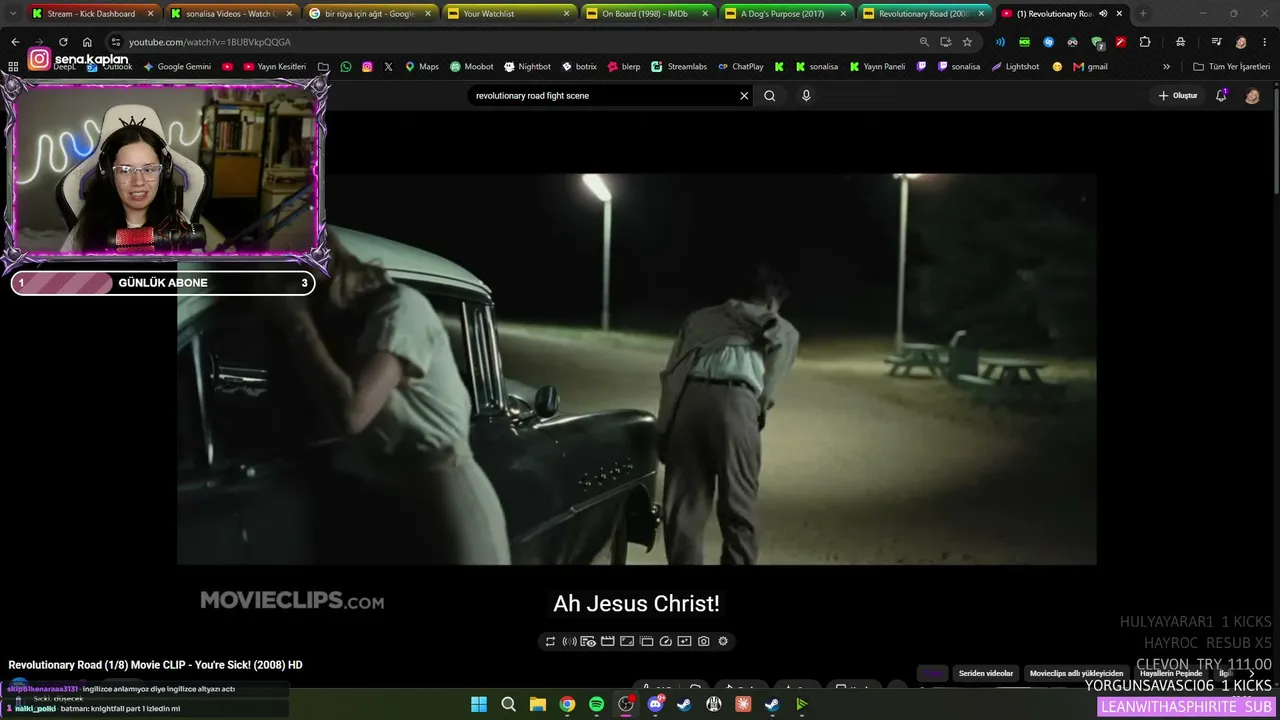1280x720 pixels.
Task: Click the Oluştur create button
Action: point(1178,96)
